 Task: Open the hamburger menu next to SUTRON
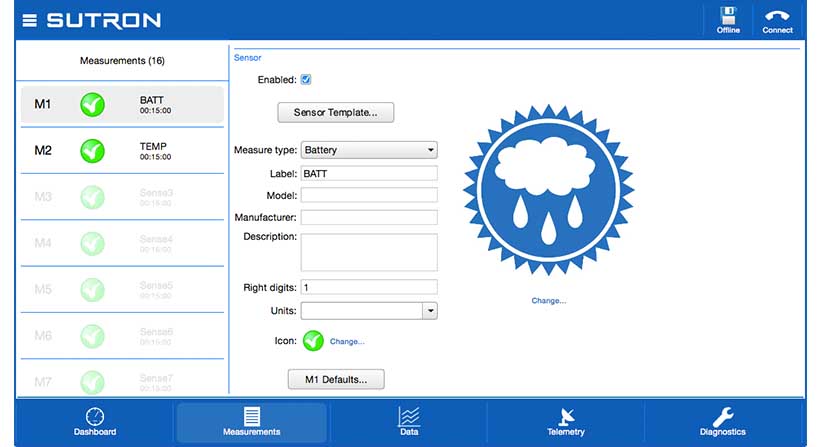(x=30, y=20)
